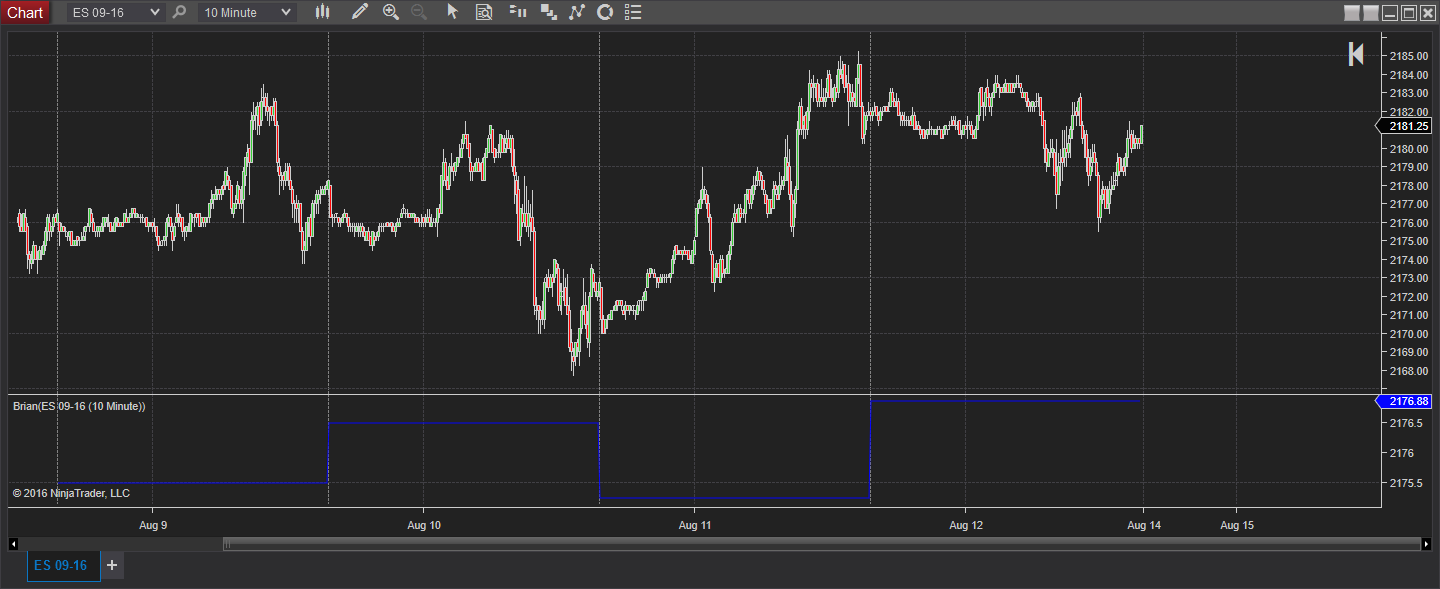The height and width of the screenshot is (589, 1440).
Task: Toggle the data box icon
Action: [x=484, y=12]
